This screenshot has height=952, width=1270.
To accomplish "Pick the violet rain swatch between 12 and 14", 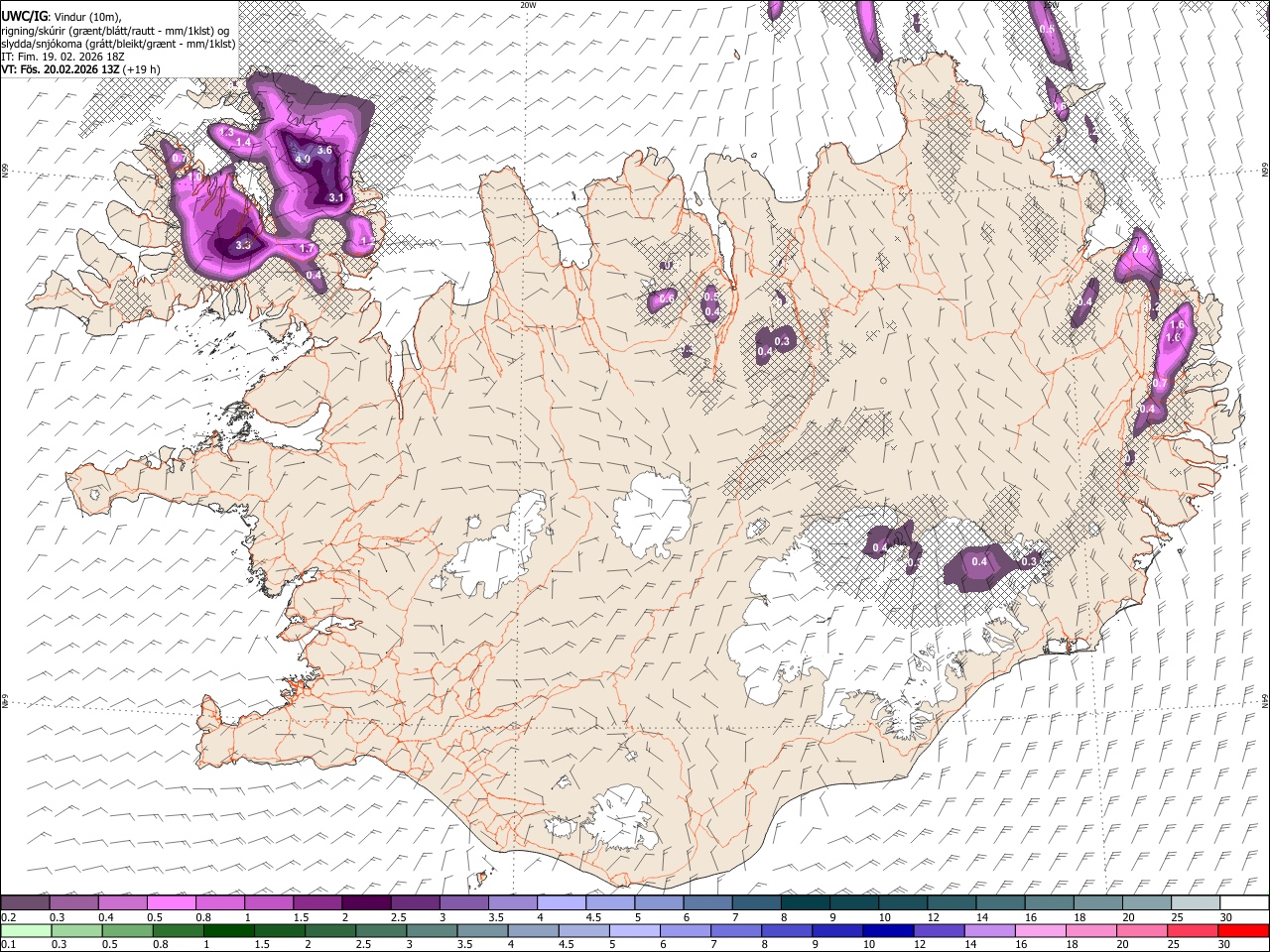I will coord(939,930).
